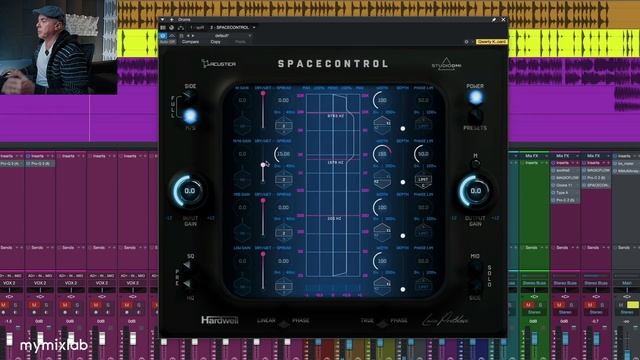Click the Copy button
Image resolution: width=640 pixels, height=360 pixels.
pos(216,42)
